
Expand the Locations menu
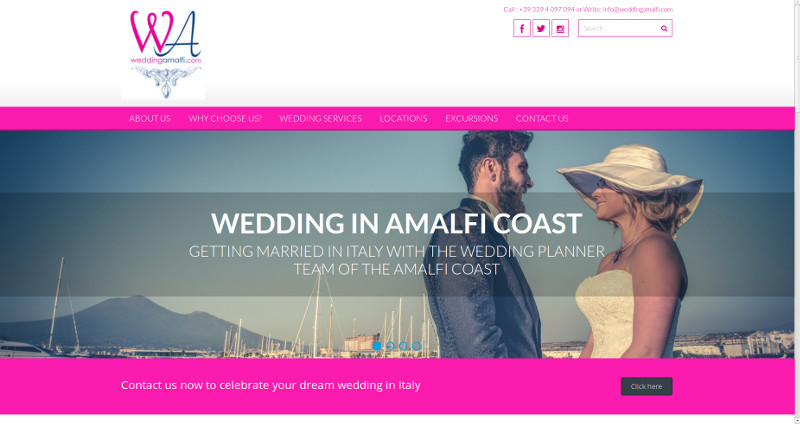click(x=403, y=118)
